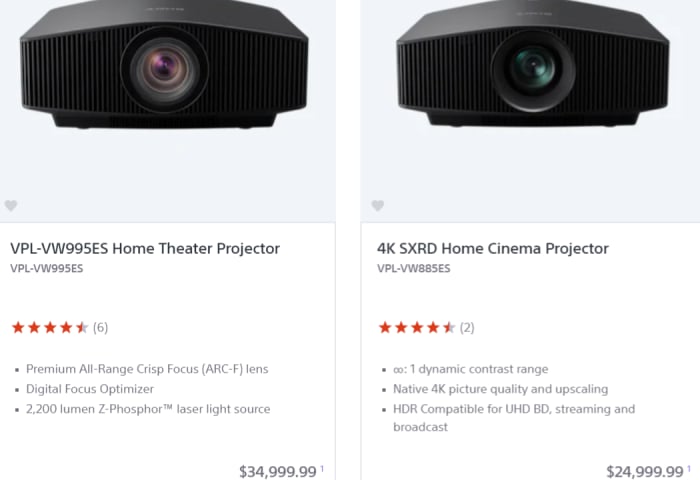Open the (2) reviews count
This screenshot has height=480, width=700.
click(x=467, y=328)
